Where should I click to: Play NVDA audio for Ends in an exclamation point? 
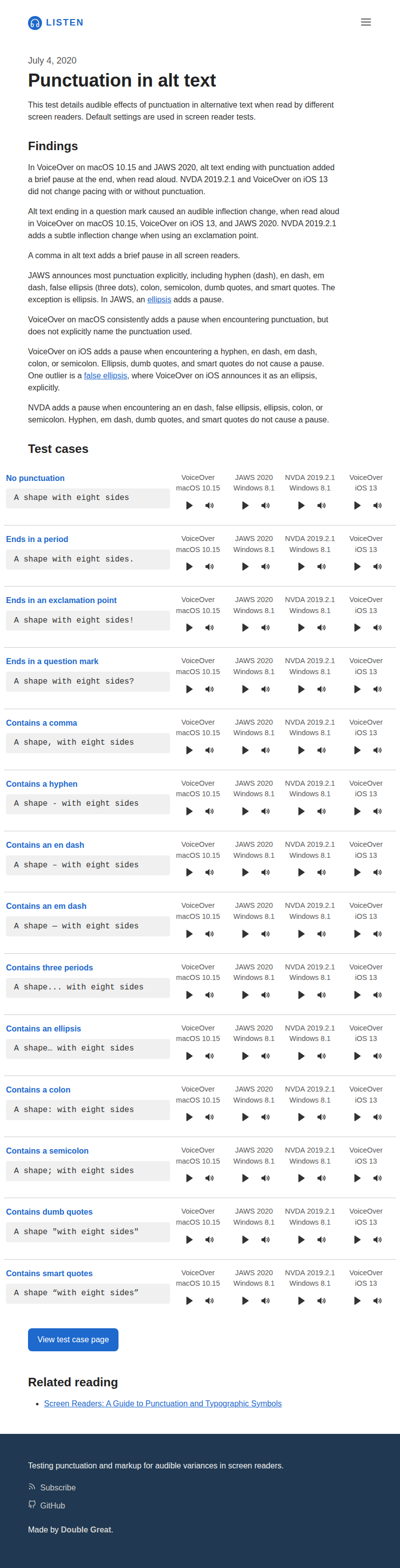click(x=301, y=628)
